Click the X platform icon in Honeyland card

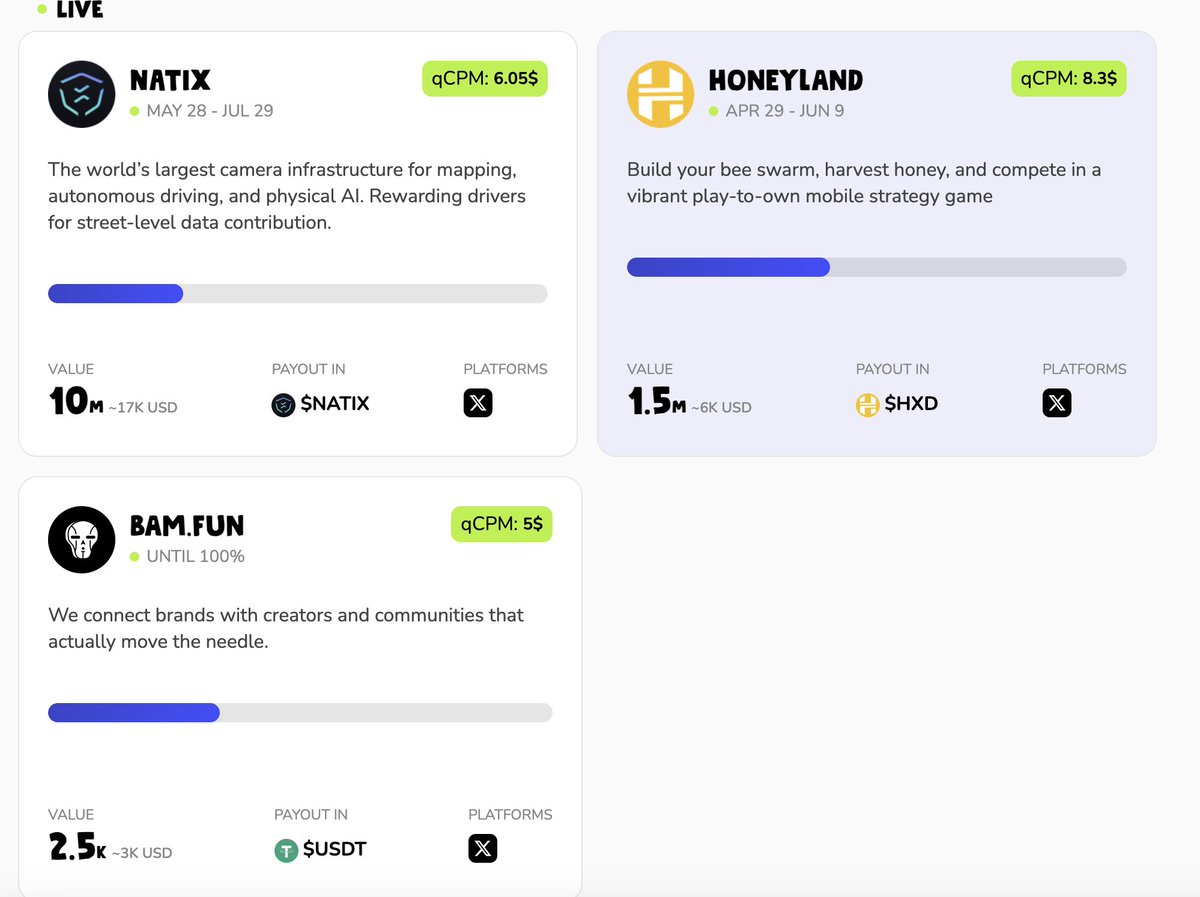[x=1057, y=403]
